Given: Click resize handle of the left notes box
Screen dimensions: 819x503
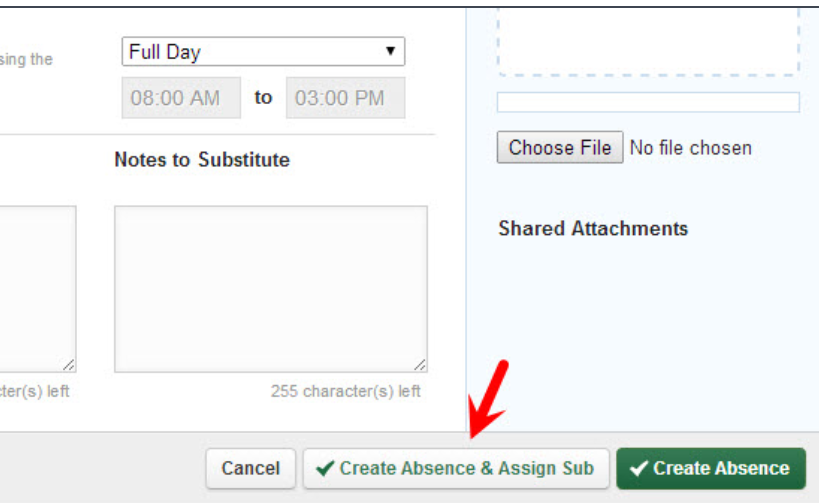Looking at the screenshot, I should coord(69,365).
